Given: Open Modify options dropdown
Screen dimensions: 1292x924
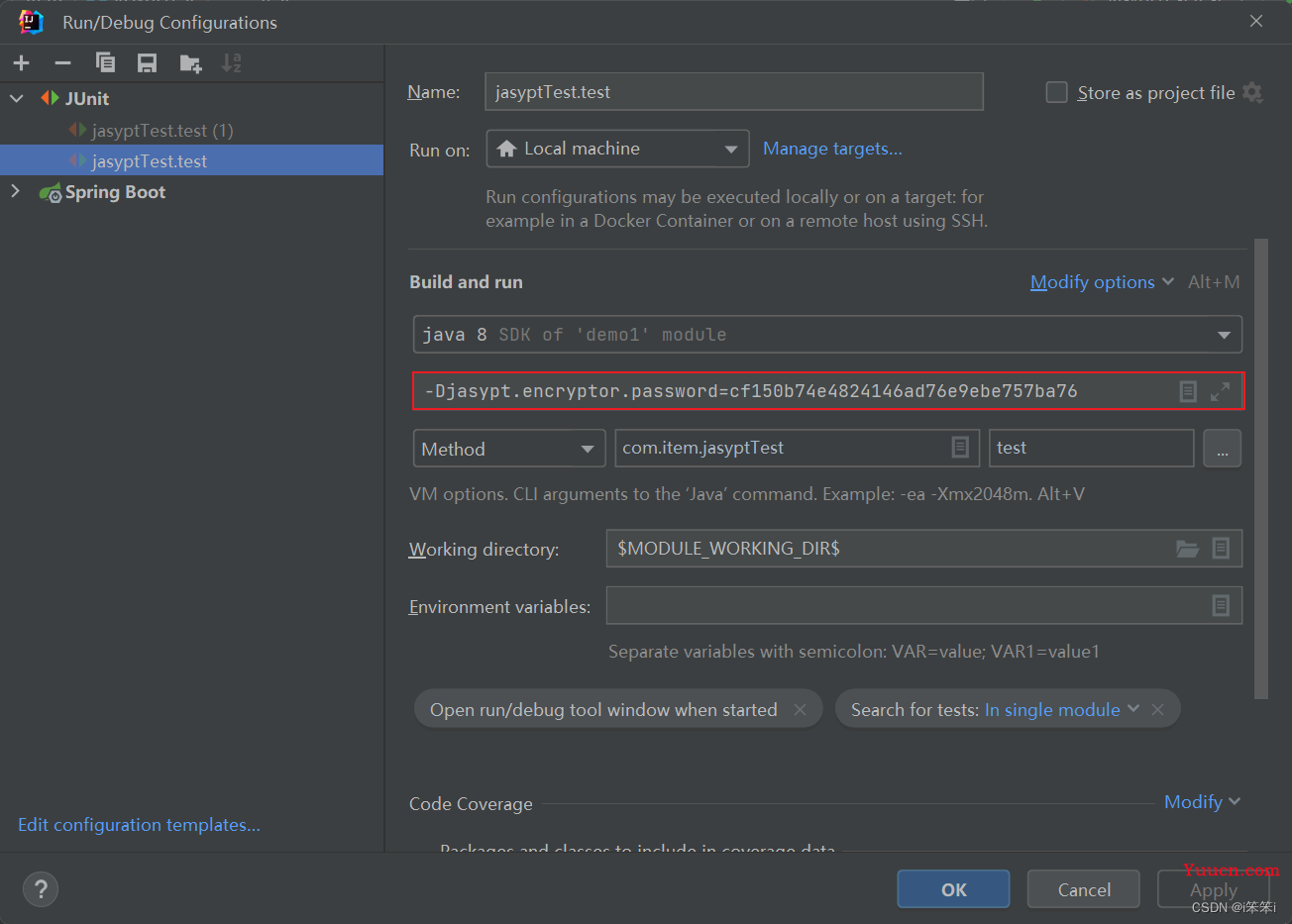Looking at the screenshot, I should pos(1102,282).
